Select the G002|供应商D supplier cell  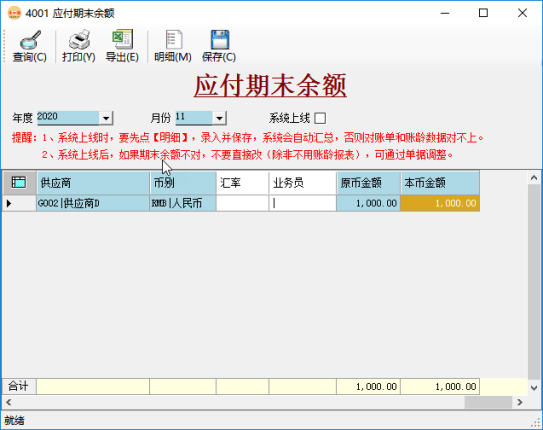tap(93, 203)
